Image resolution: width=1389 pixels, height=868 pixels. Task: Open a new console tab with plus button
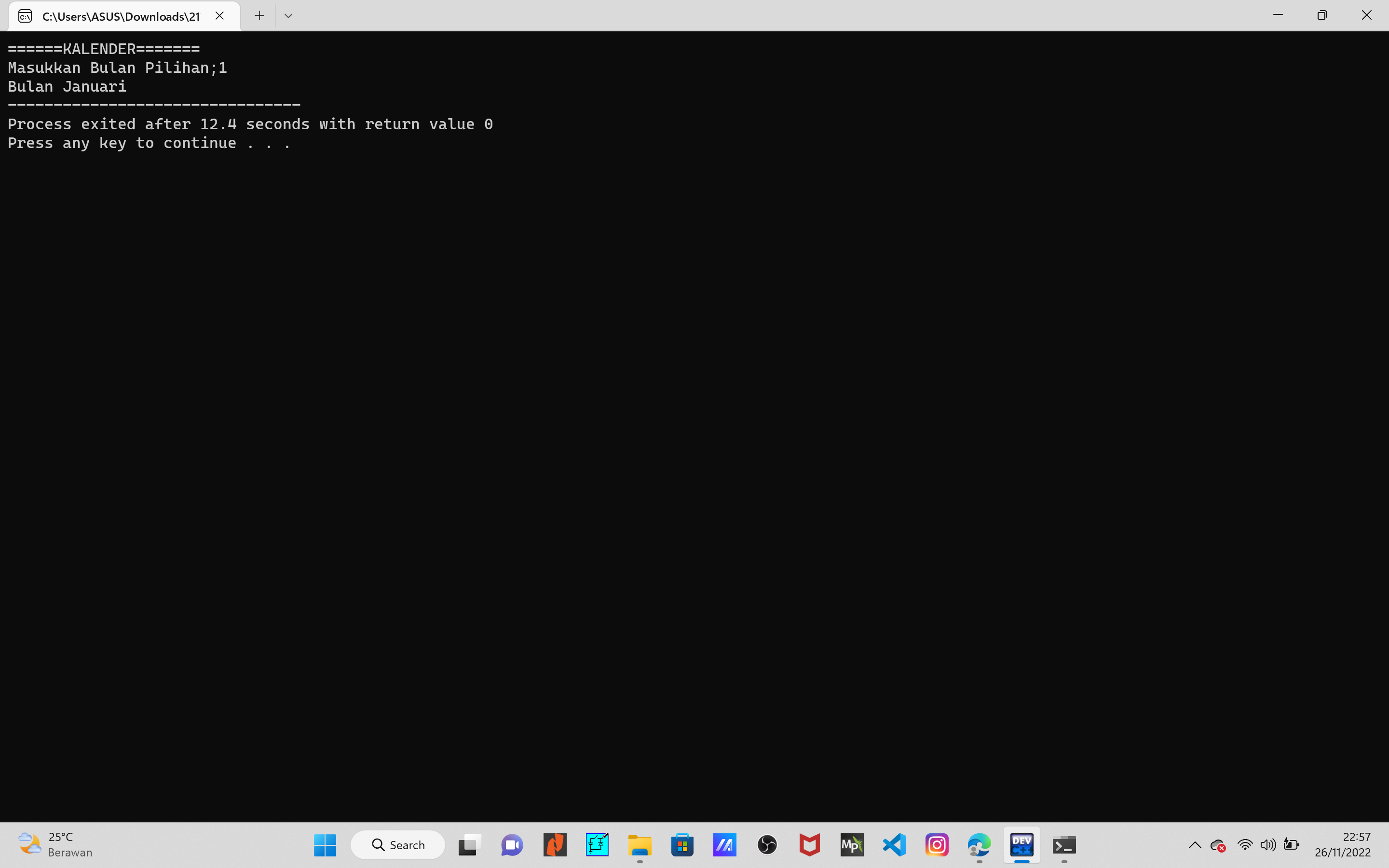[x=259, y=15]
